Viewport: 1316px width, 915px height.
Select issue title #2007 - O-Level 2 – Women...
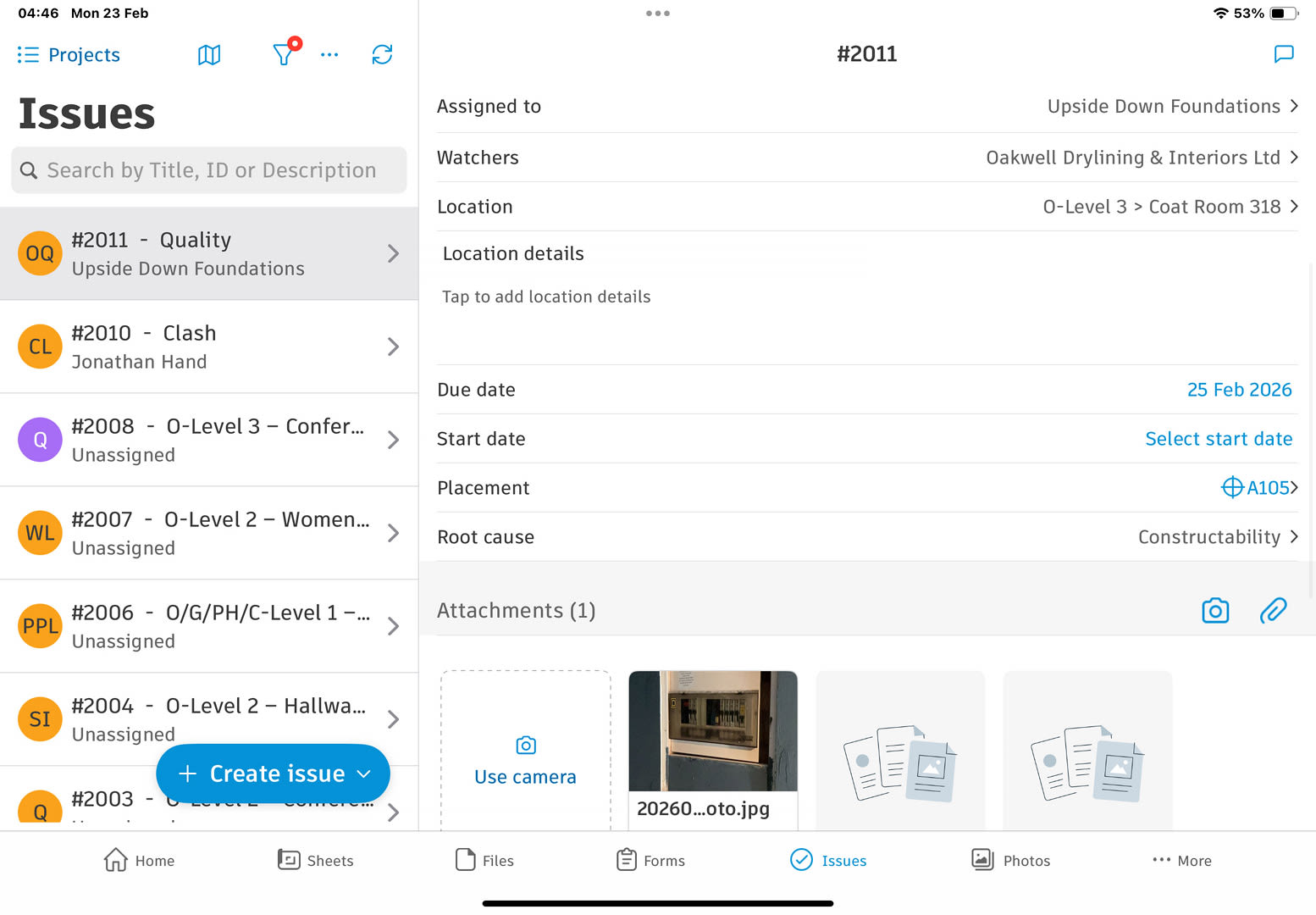click(220, 519)
